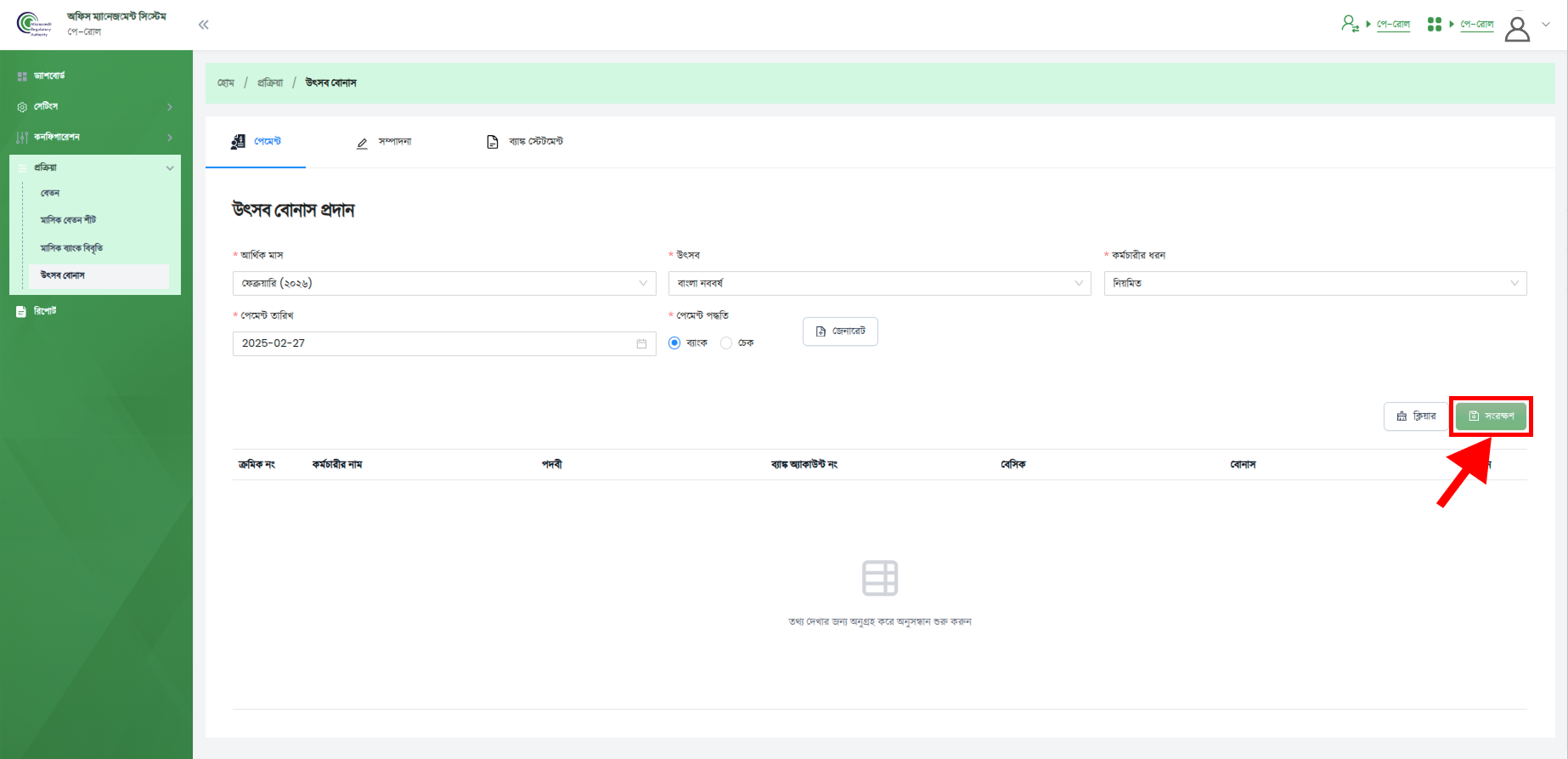This screenshot has height=759, width=1568.
Task: Switch to the সম্পাদনা tab
Action: pyautogui.click(x=384, y=142)
